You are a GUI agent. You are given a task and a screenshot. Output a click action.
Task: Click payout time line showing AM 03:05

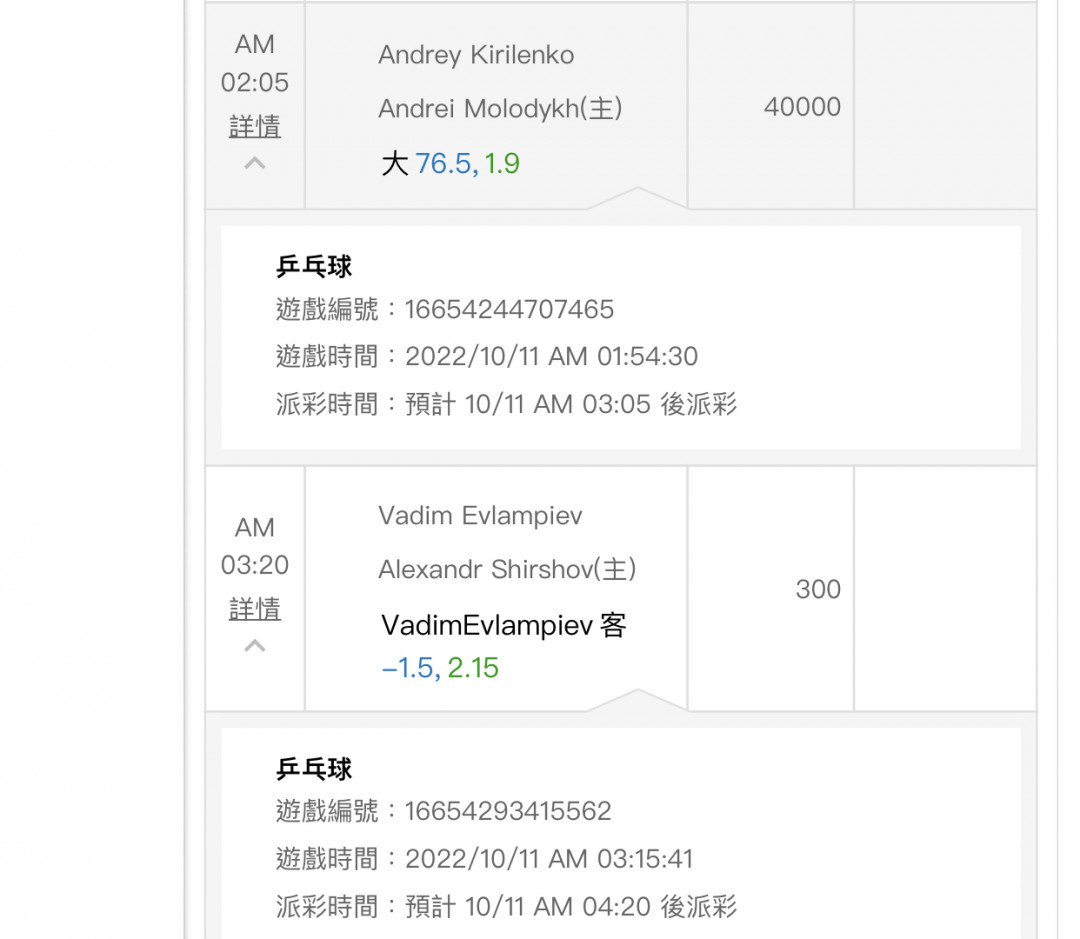[506, 405]
